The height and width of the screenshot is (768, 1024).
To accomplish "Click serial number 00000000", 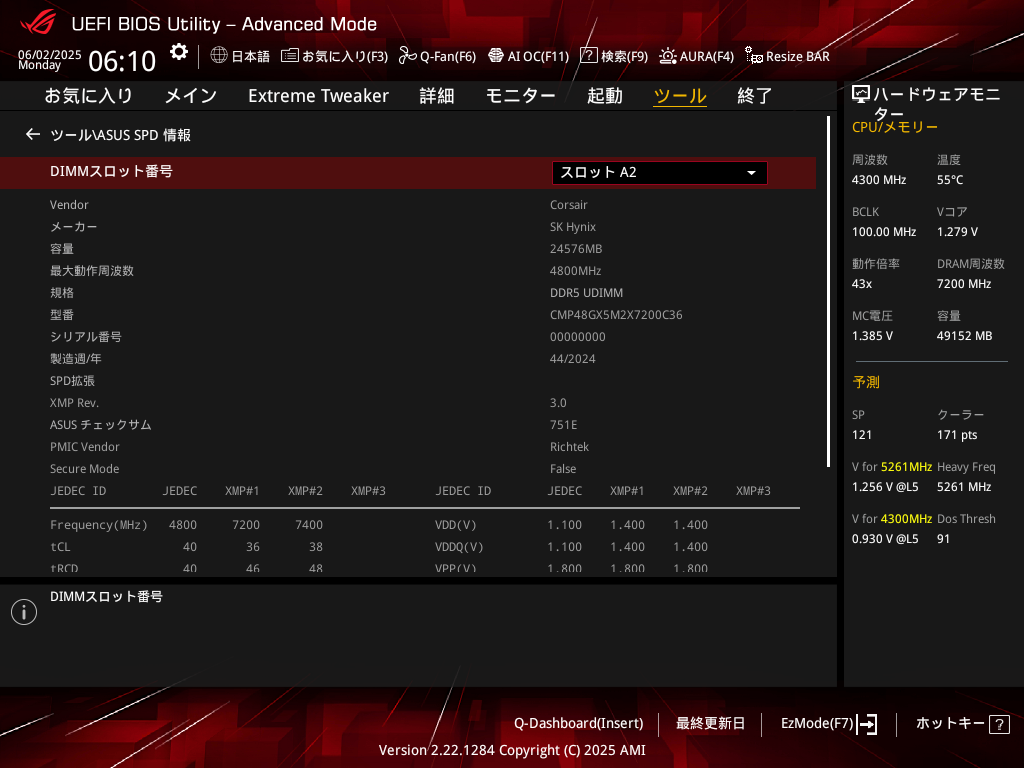I will 577,337.
